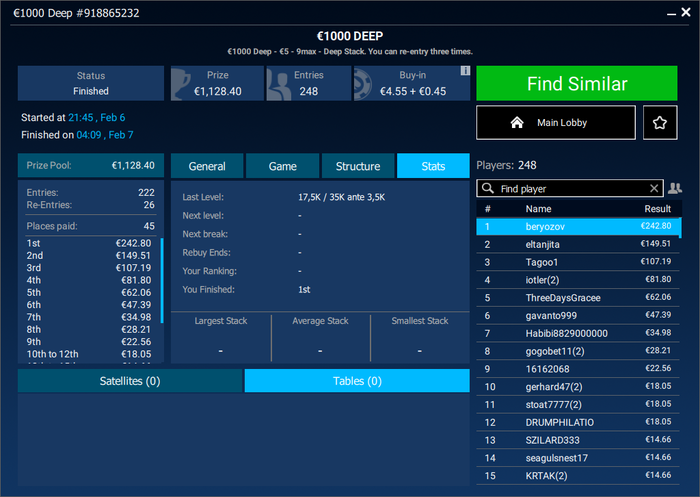Click the Largest Stack column
The height and width of the screenshot is (497, 700).
[221, 336]
